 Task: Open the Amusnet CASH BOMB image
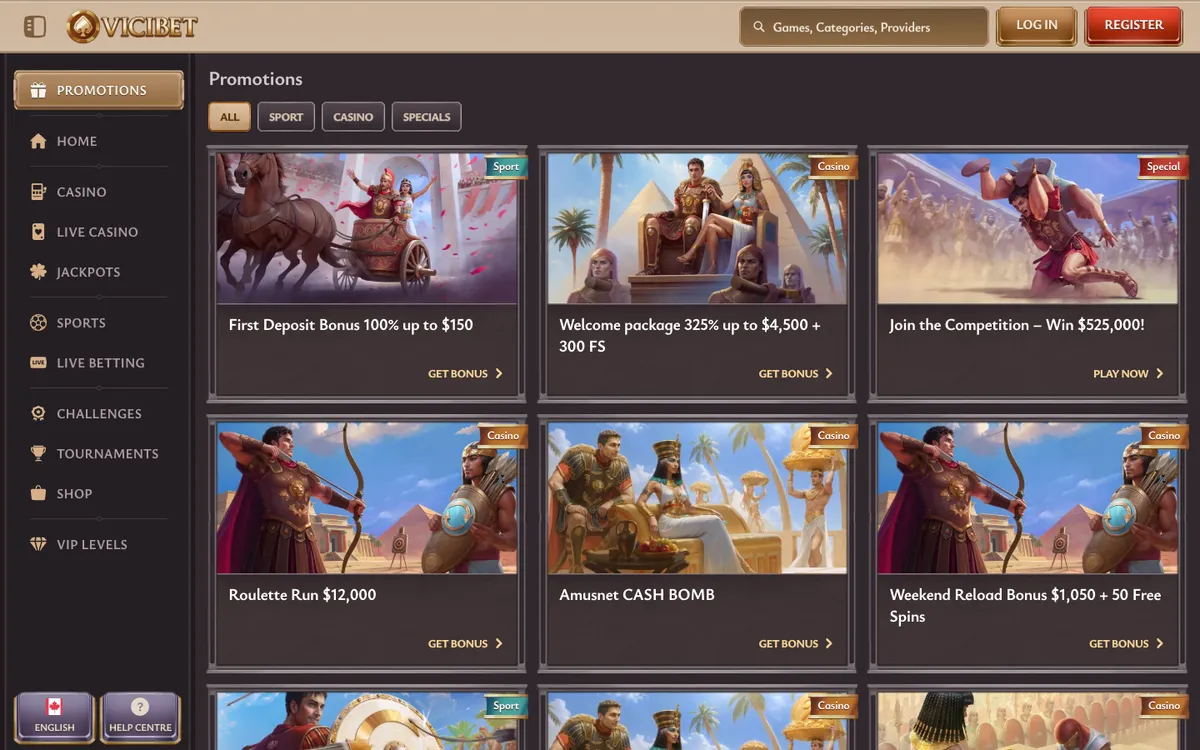click(x=697, y=498)
